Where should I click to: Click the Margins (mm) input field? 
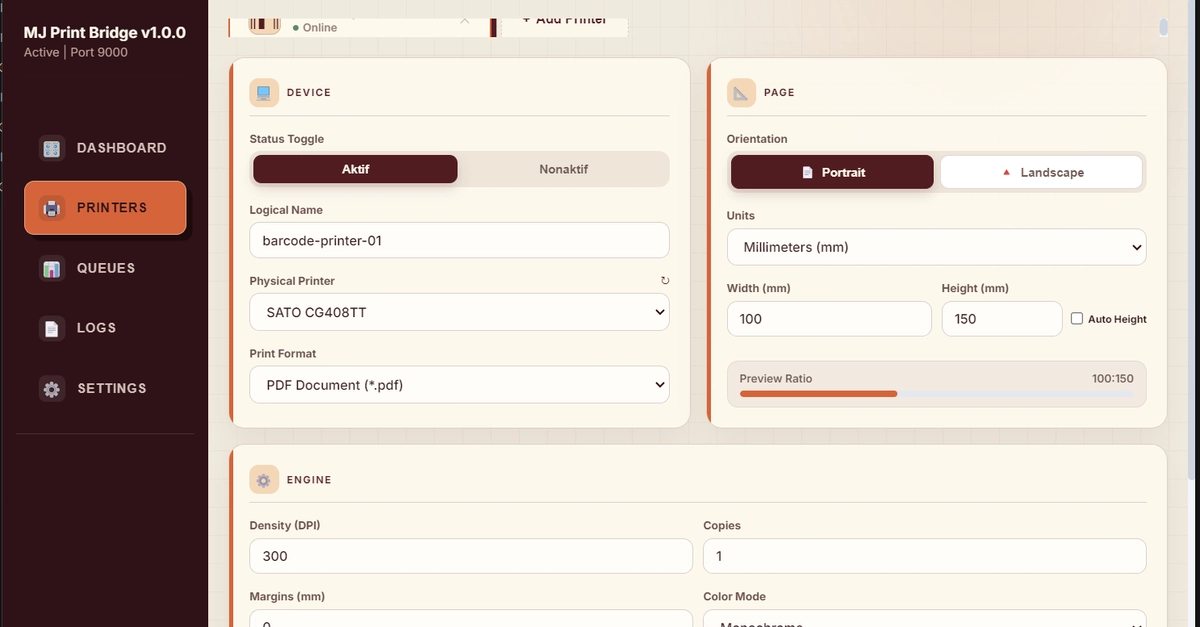click(471, 619)
